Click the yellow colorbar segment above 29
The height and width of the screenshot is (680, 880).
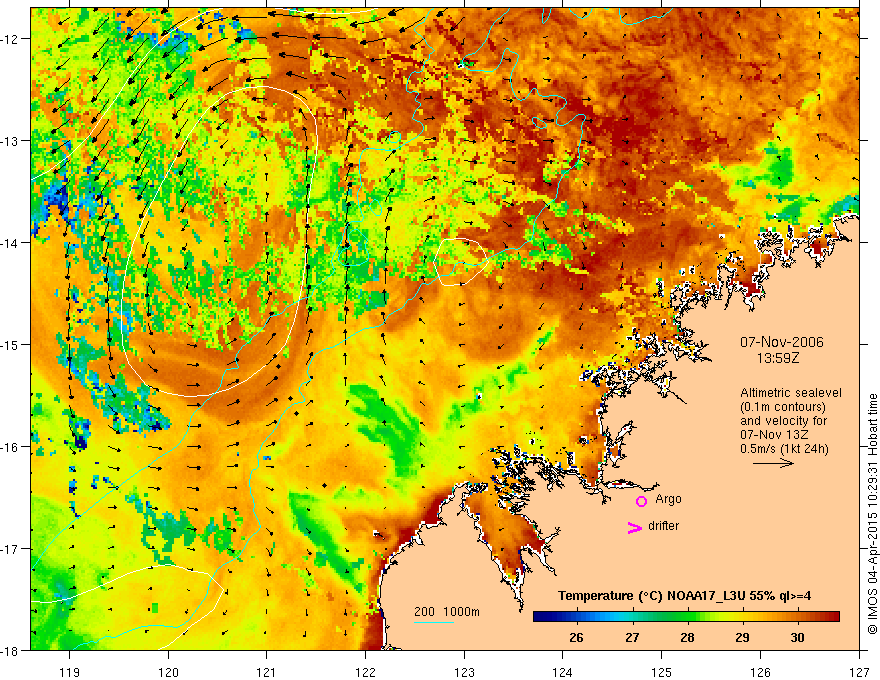point(742,617)
